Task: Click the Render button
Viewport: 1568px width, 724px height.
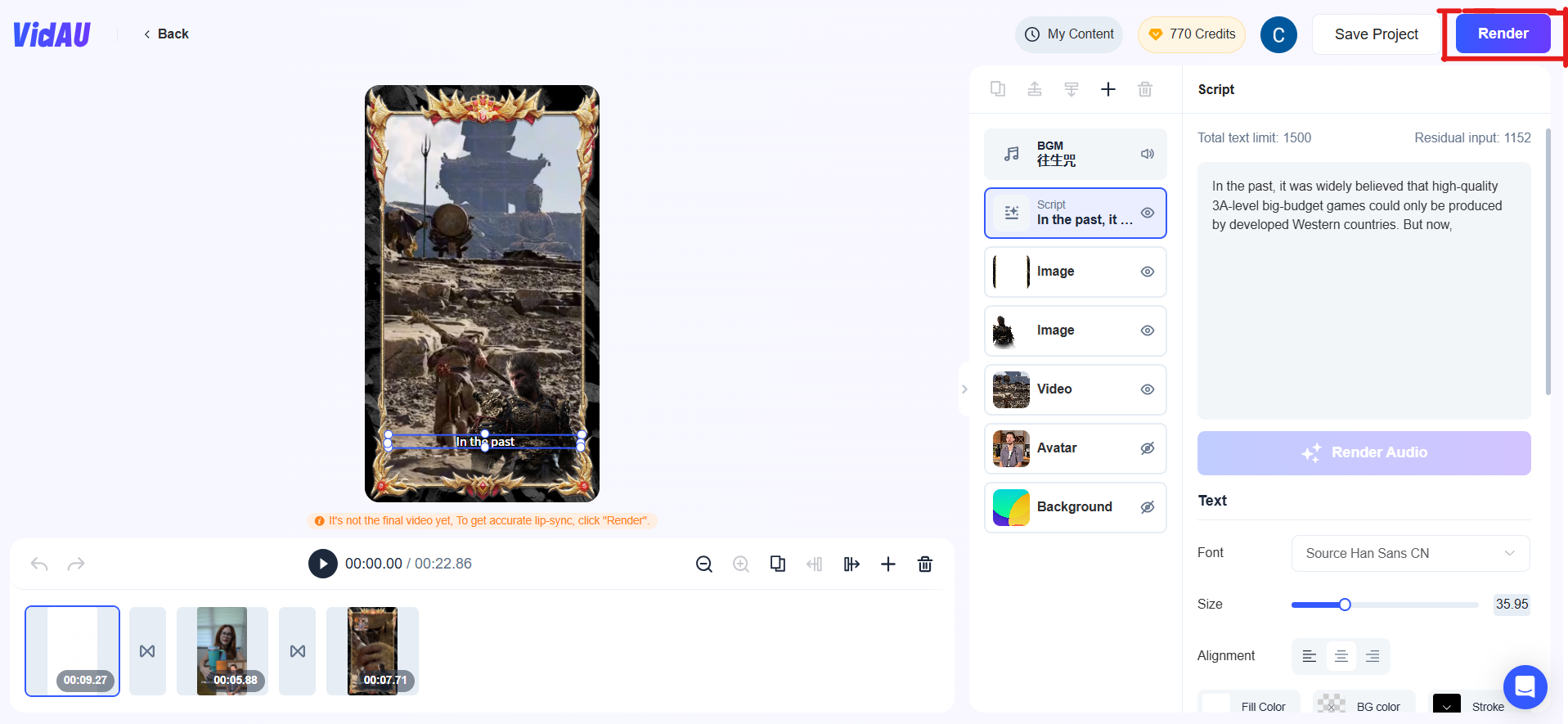Action: coord(1502,34)
